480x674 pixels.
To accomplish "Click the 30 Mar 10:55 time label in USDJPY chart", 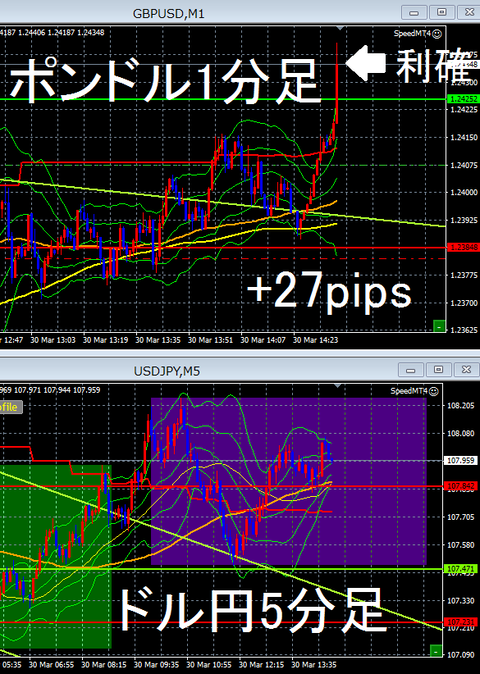I will 208,665.
